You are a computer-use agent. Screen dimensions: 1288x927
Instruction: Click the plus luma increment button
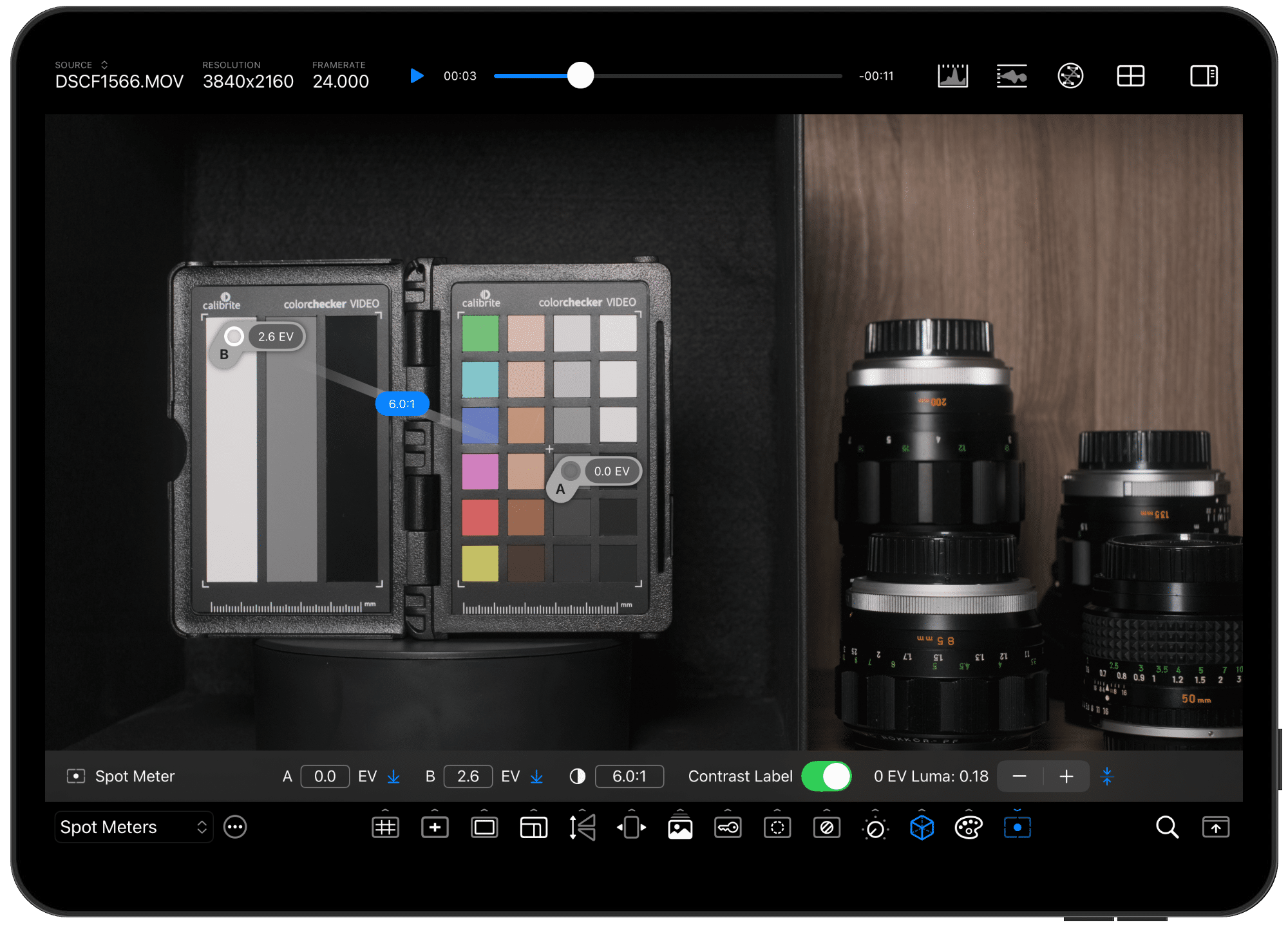point(1066,776)
